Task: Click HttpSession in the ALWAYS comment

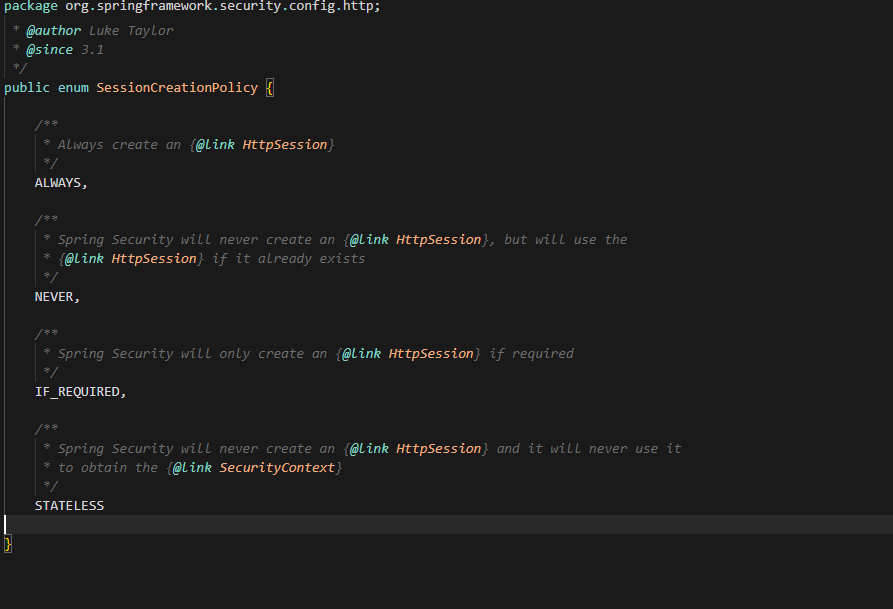Action: [x=285, y=145]
